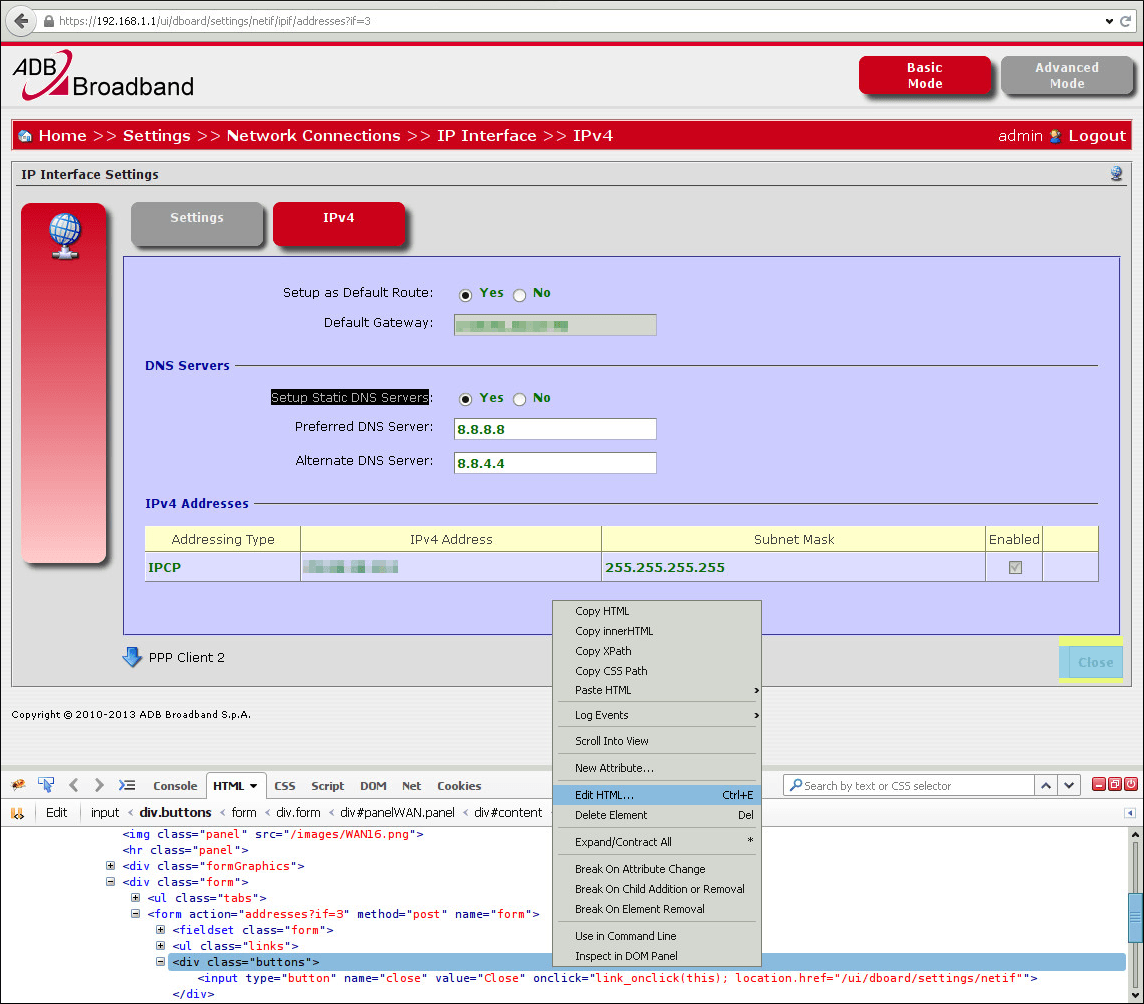Detach Firebug into a new window icon
The image size is (1144, 1004).
pos(1115,784)
